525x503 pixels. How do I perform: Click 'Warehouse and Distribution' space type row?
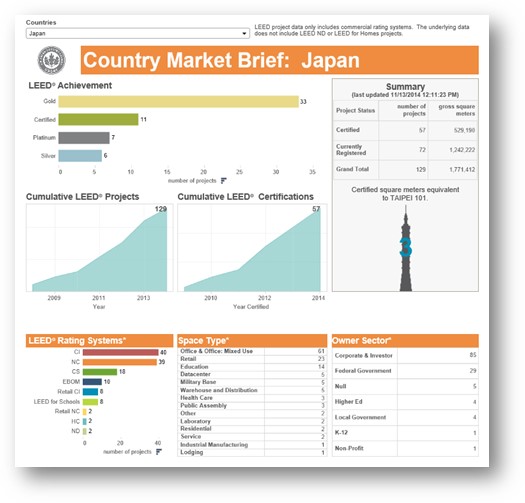[252, 390]
